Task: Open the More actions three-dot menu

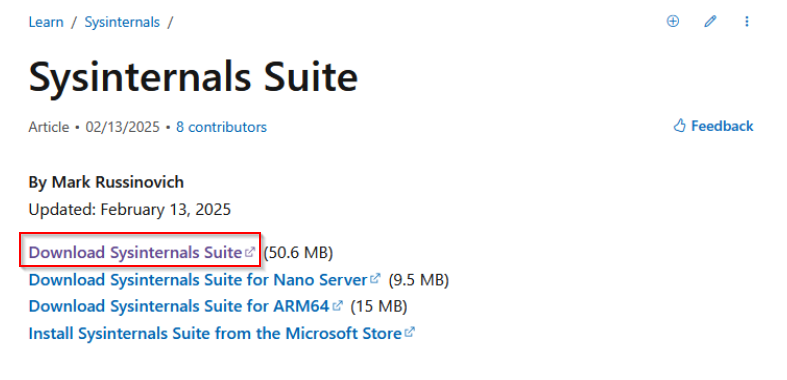Action: click(x=747, y=21)
